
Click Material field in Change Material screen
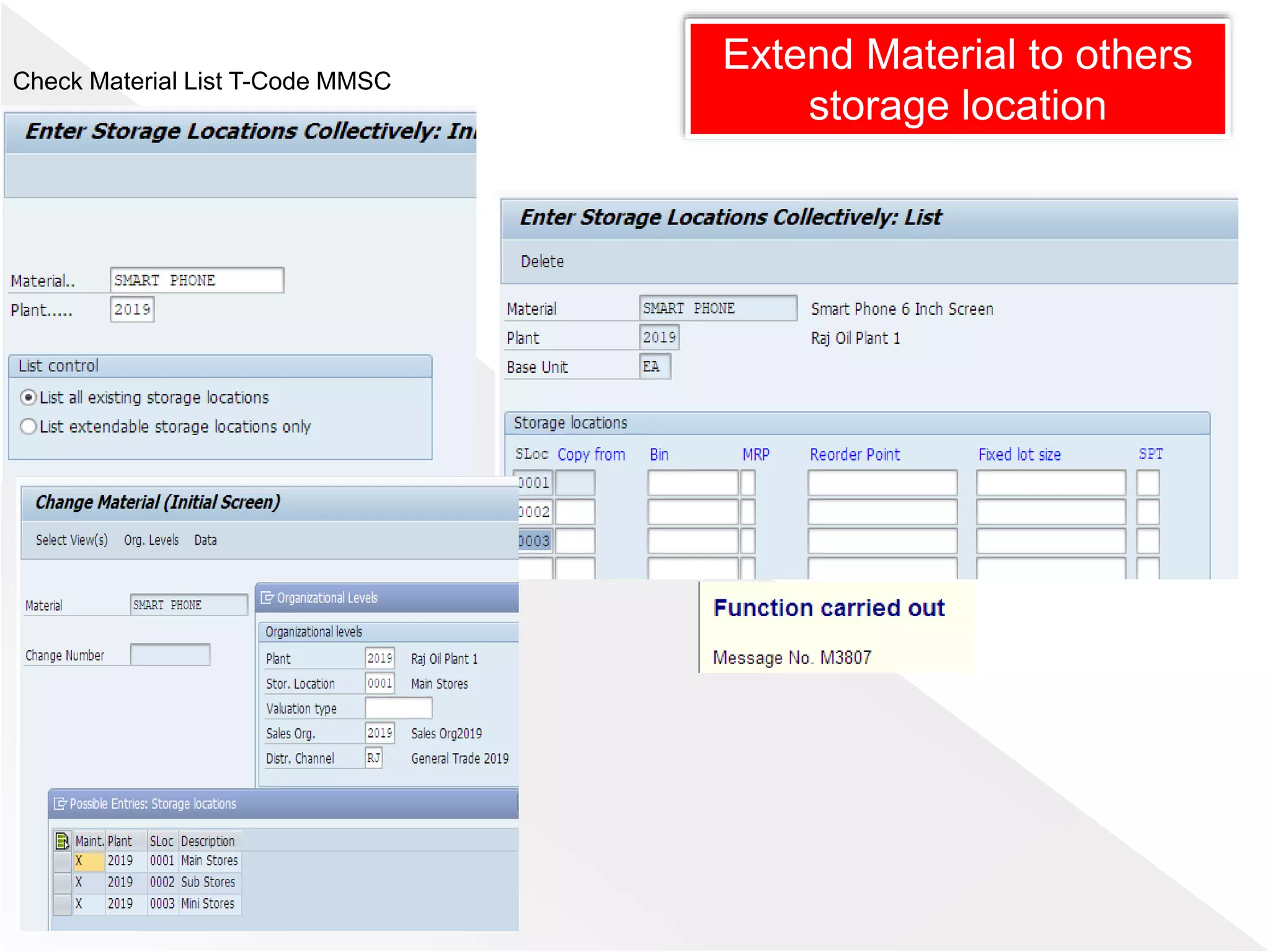(189, 605)
